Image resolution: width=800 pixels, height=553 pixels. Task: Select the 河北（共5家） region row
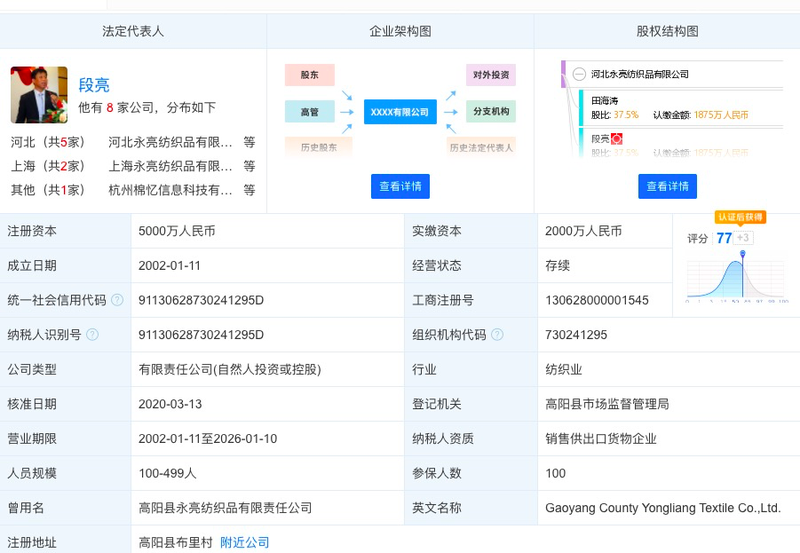click(133, 142)
